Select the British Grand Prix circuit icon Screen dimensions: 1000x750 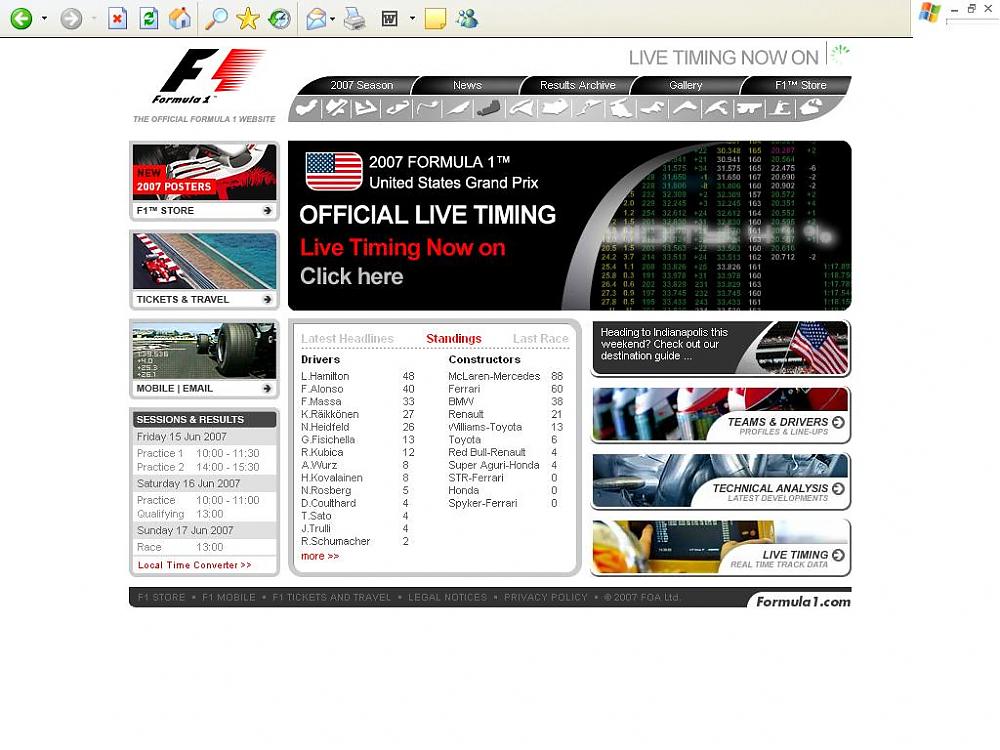pyautogui.click(x=554, y=108)
